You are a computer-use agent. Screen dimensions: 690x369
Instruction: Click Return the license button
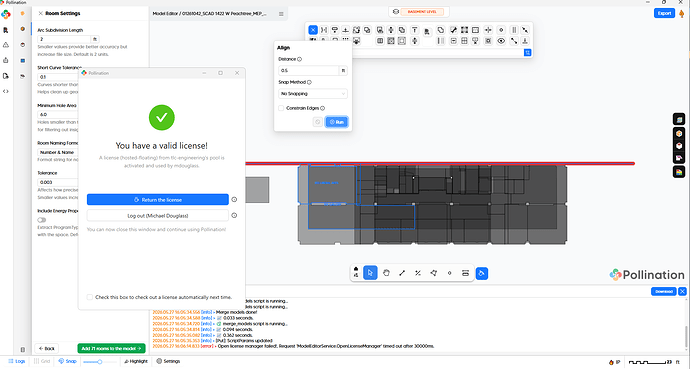point(158,200)
